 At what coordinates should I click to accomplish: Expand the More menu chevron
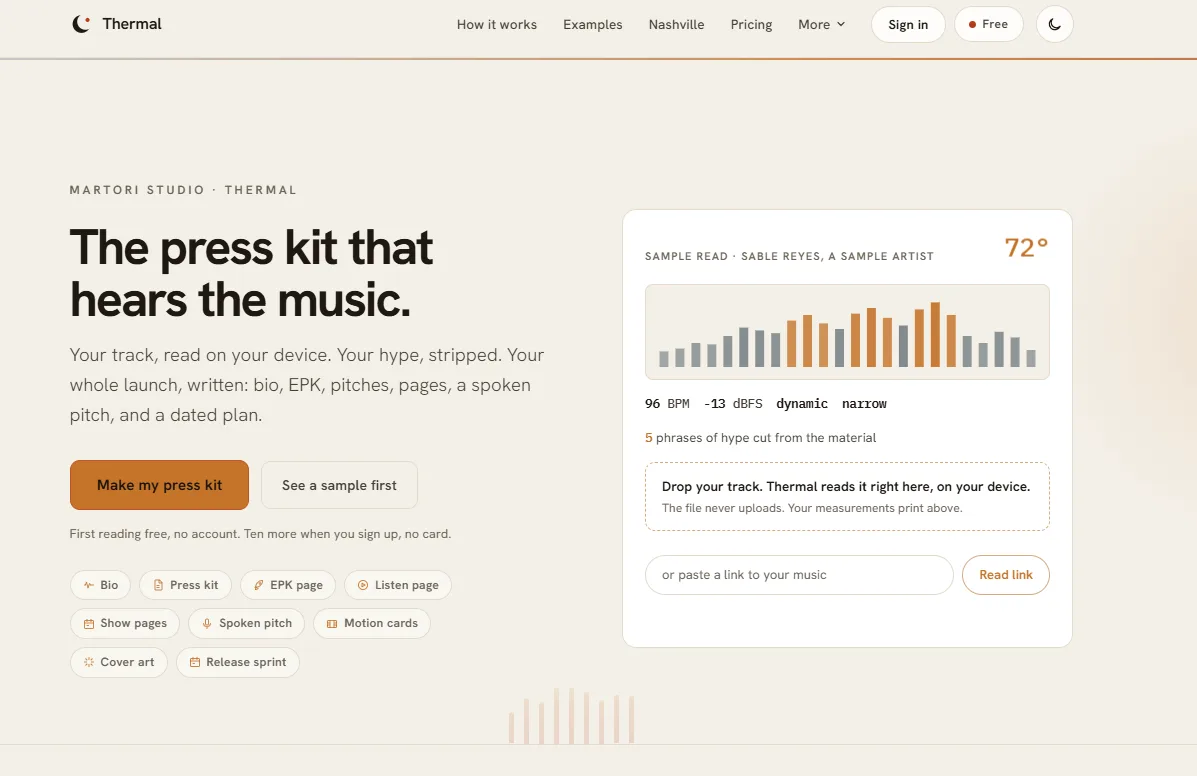[840, 24]
